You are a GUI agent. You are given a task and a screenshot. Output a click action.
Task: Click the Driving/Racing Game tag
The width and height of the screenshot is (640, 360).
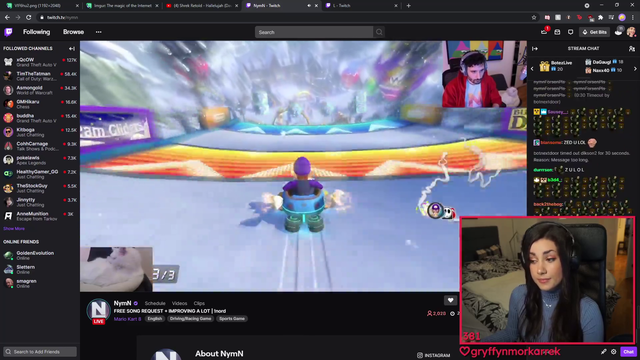point(191,319)
